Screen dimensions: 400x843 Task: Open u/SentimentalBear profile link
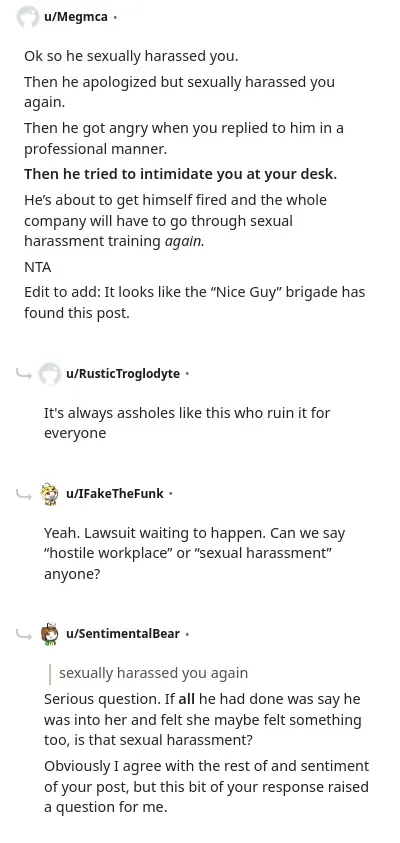pos(123,634)
